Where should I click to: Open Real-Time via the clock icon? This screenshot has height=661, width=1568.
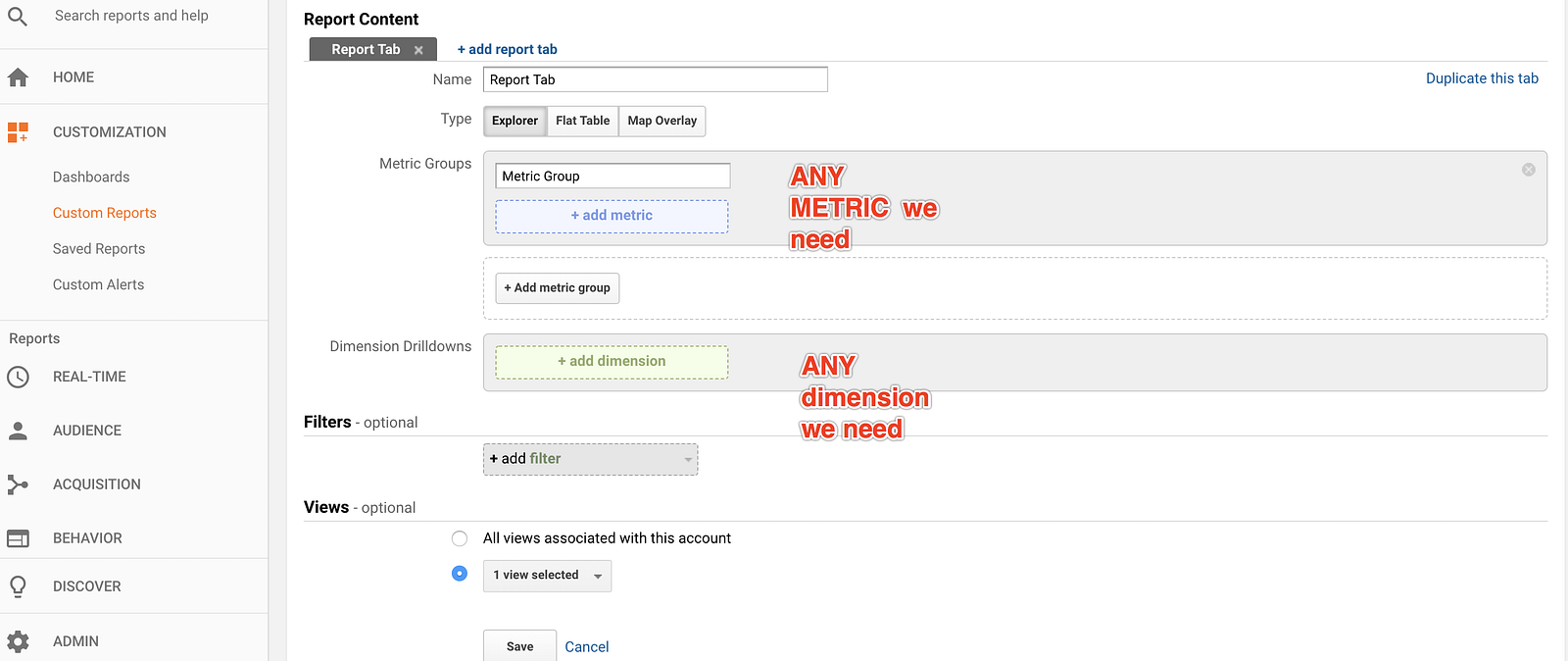tap(18, 377)
